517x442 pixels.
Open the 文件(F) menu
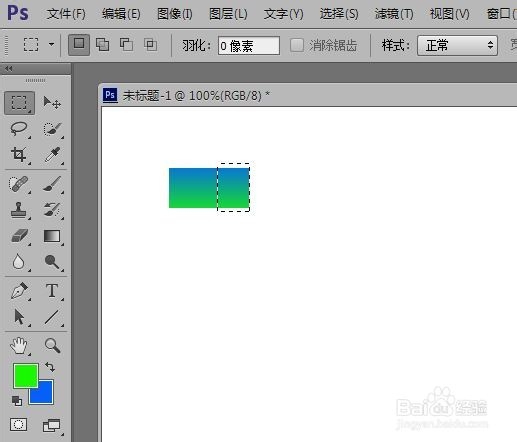tap(66, 14)
